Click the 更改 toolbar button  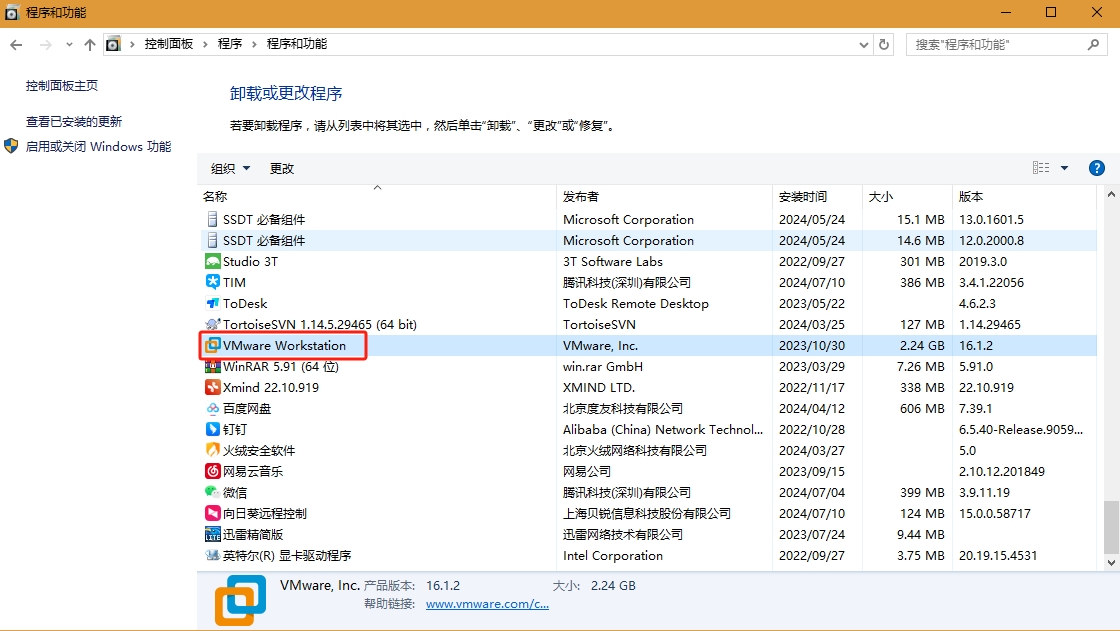(x=281, y=169)
